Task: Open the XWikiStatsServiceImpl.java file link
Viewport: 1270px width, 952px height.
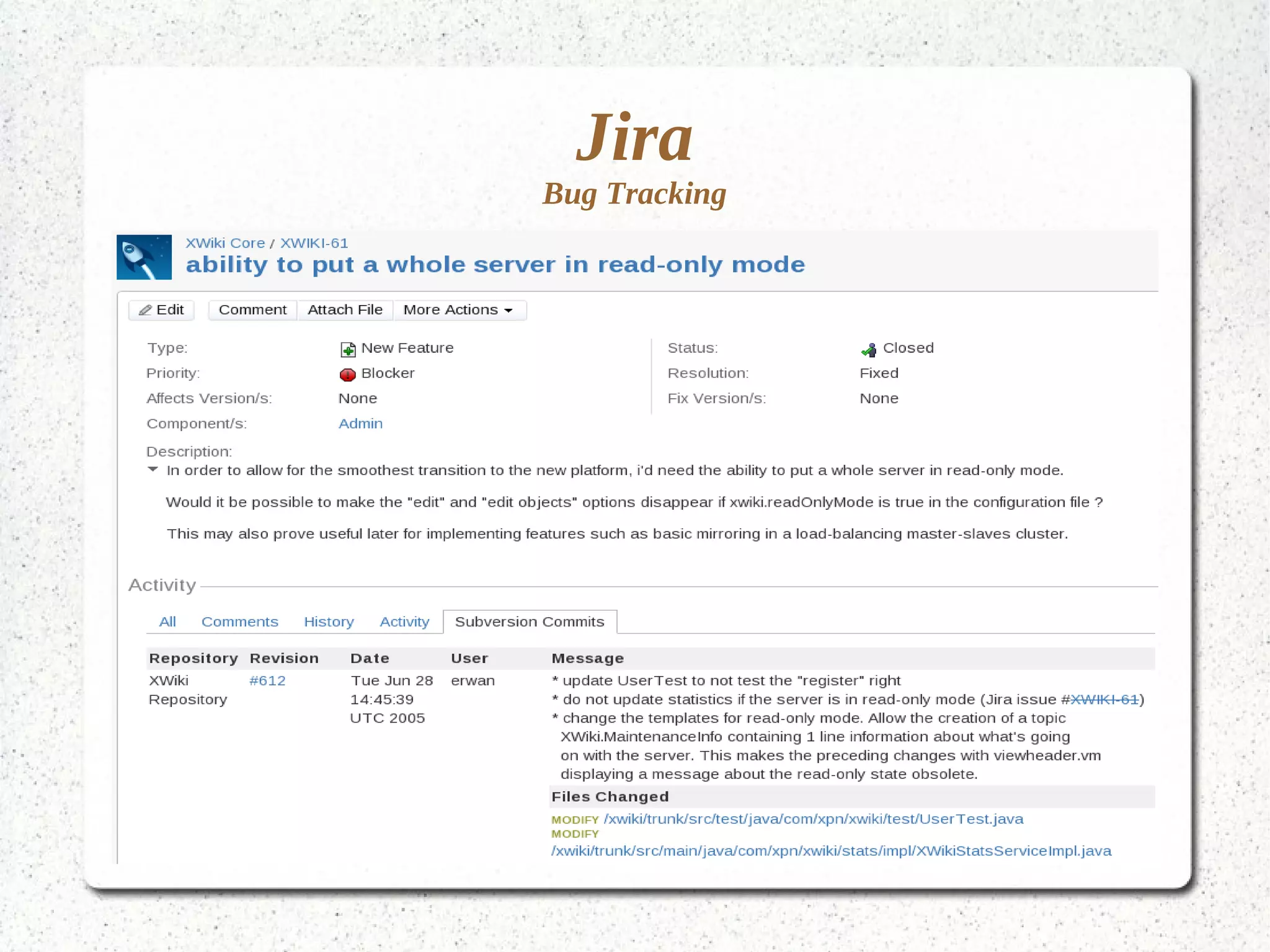Action: tap(831, 851)
